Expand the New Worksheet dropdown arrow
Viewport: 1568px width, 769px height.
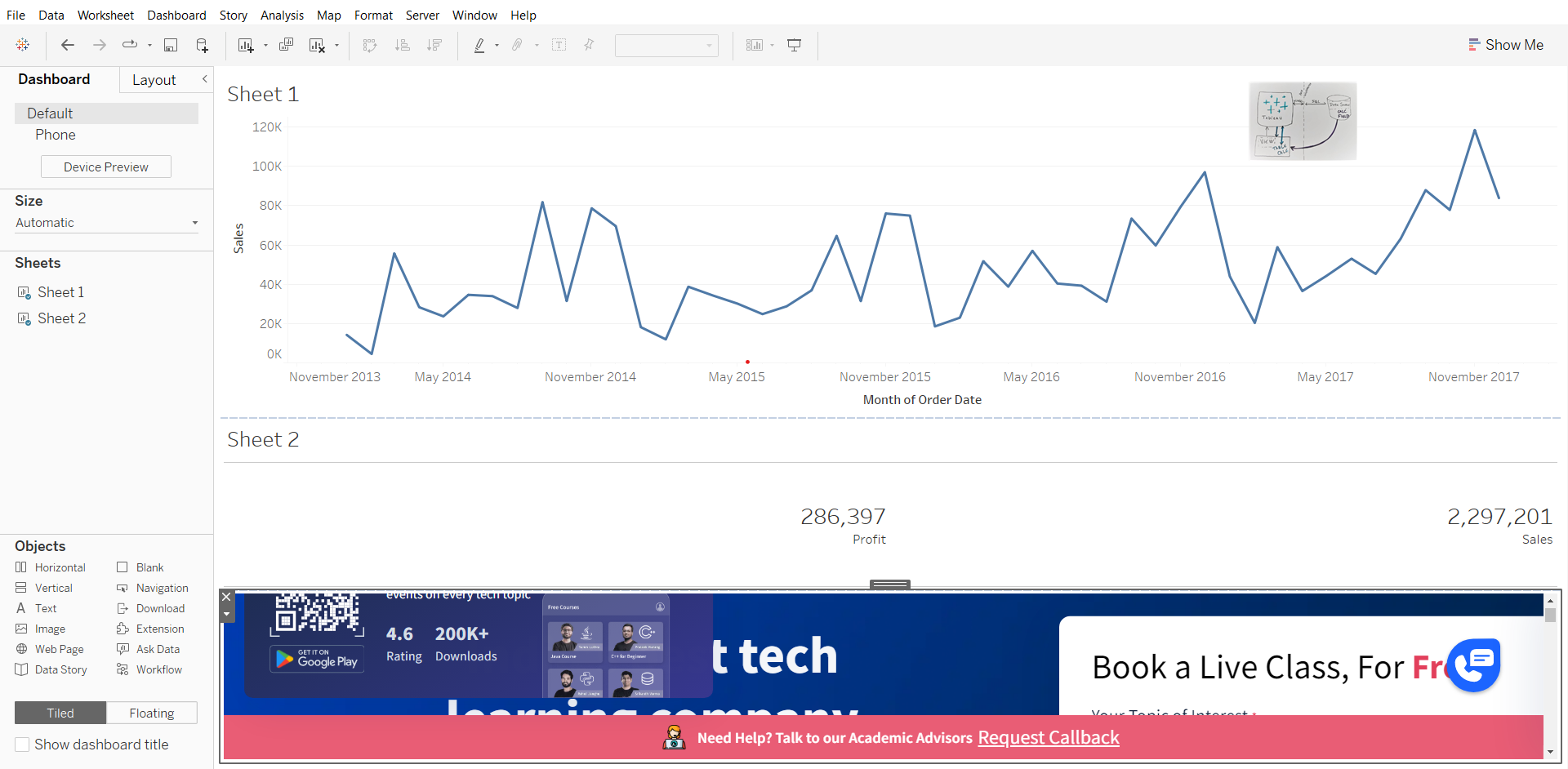265,46
